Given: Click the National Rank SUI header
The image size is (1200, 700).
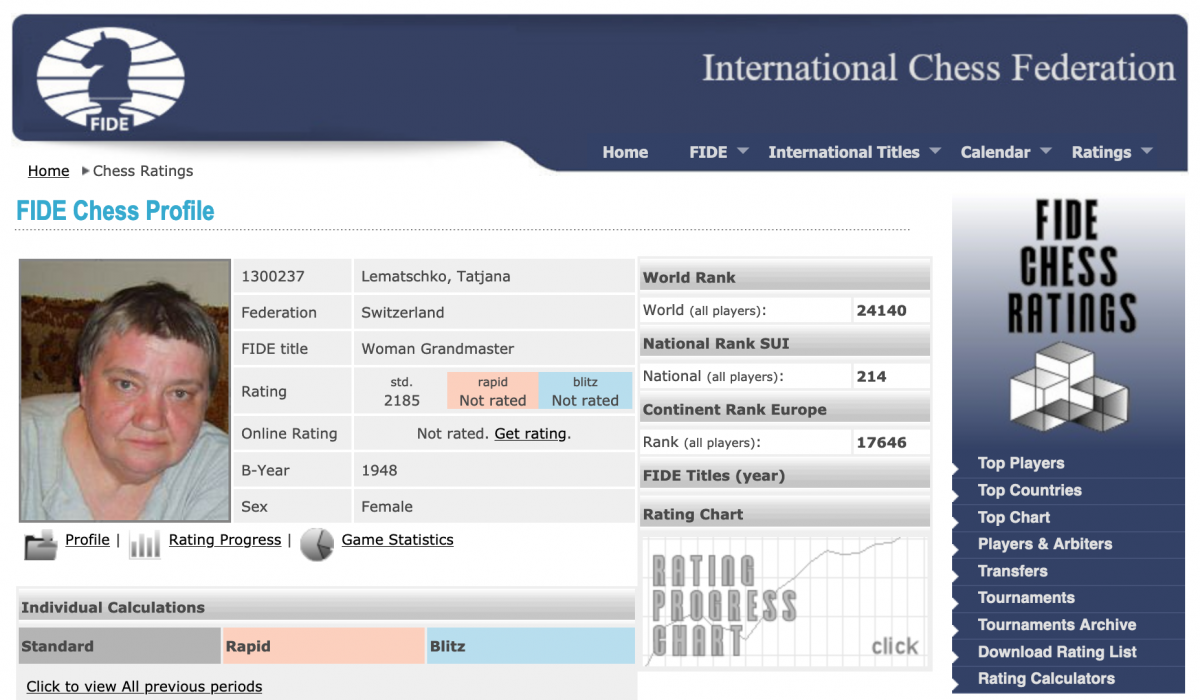Looking at the screenshot, I should click(785, 344).
